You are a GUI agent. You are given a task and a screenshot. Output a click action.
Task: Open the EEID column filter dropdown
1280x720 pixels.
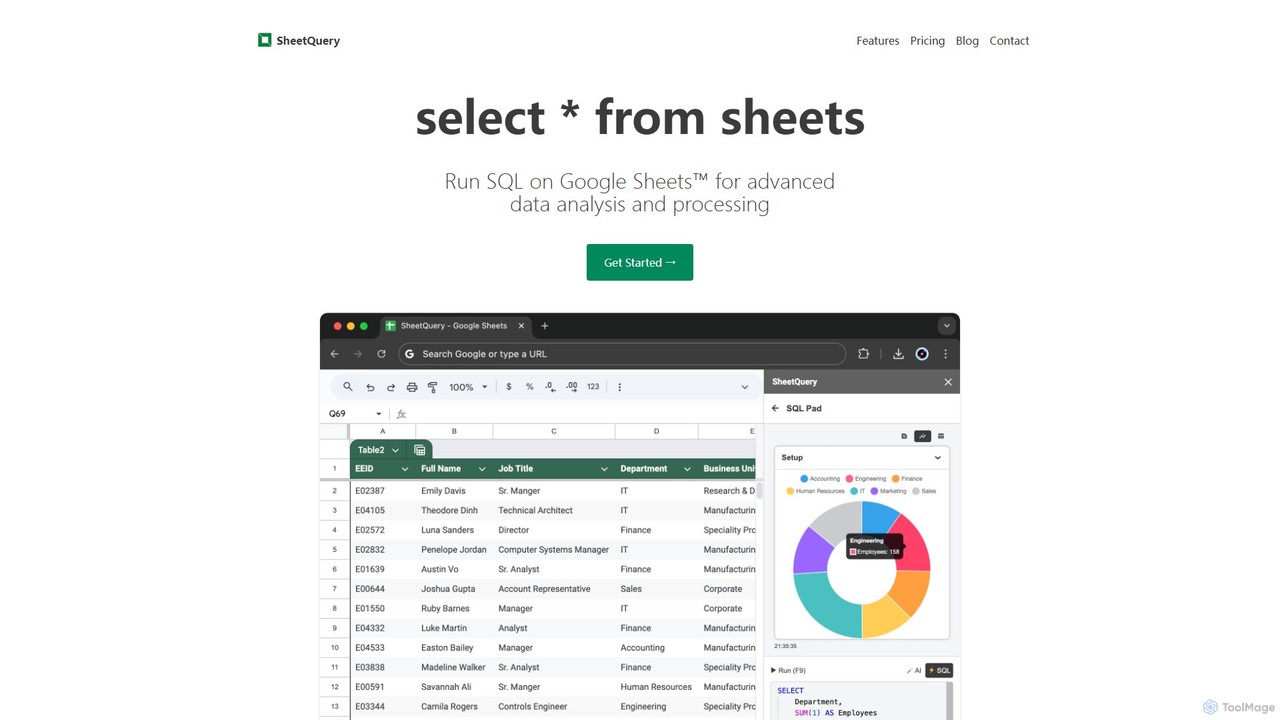[x=405, y=469]
